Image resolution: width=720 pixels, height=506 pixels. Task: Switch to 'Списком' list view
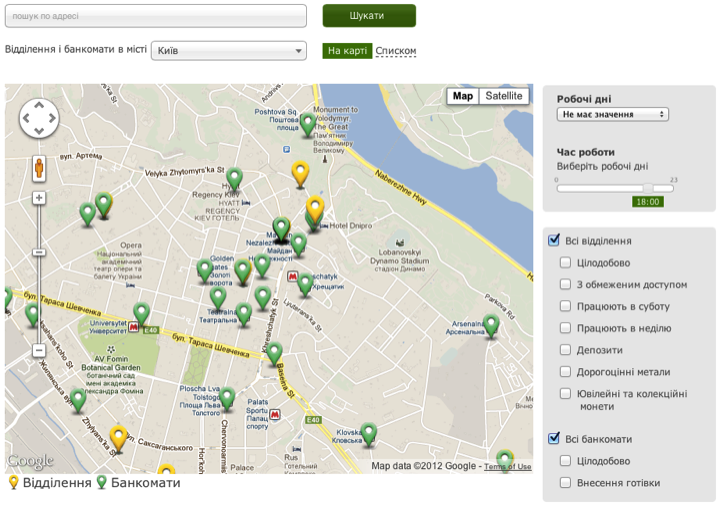395,51
